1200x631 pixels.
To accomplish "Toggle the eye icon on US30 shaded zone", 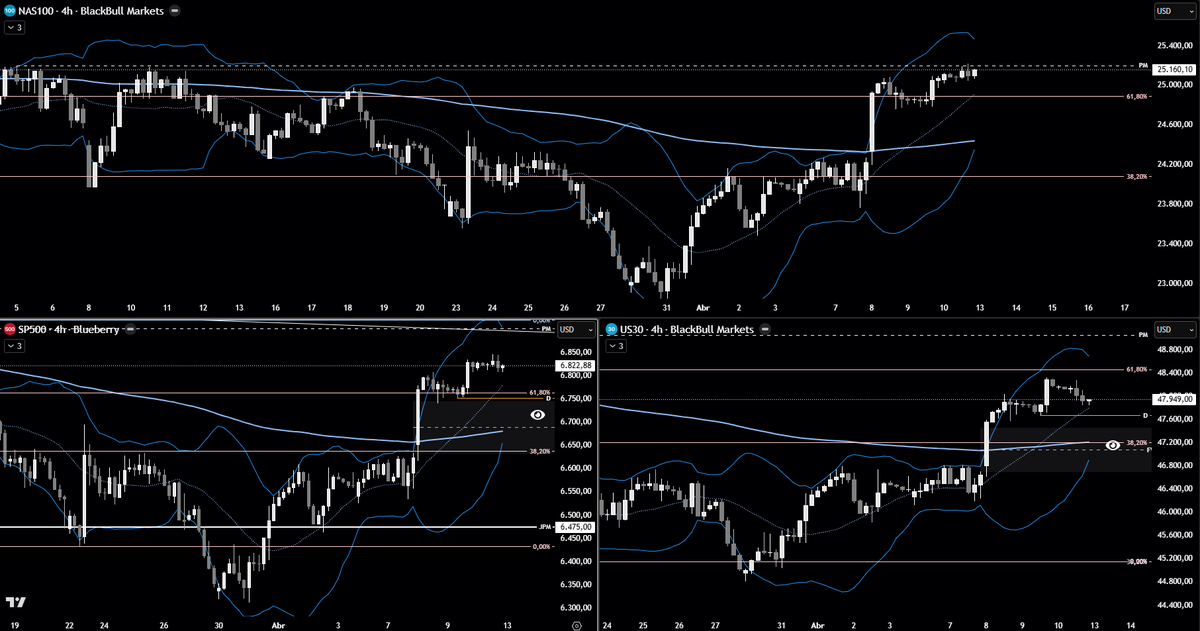I will [x=1112, y=445].
